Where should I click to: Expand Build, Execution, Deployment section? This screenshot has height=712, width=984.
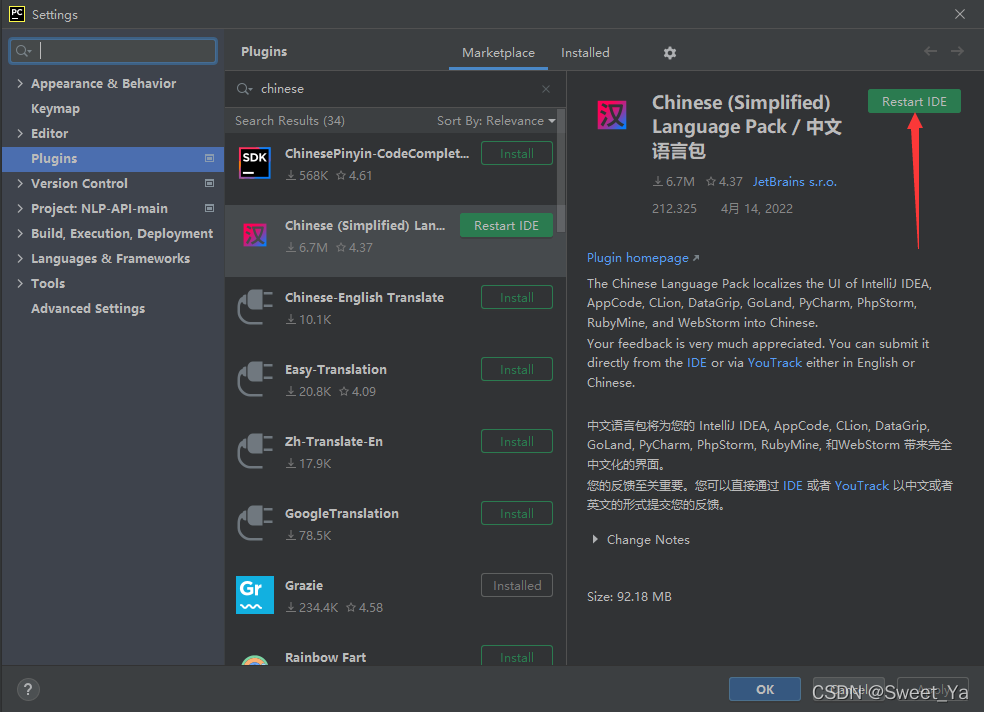pos(20,233)
